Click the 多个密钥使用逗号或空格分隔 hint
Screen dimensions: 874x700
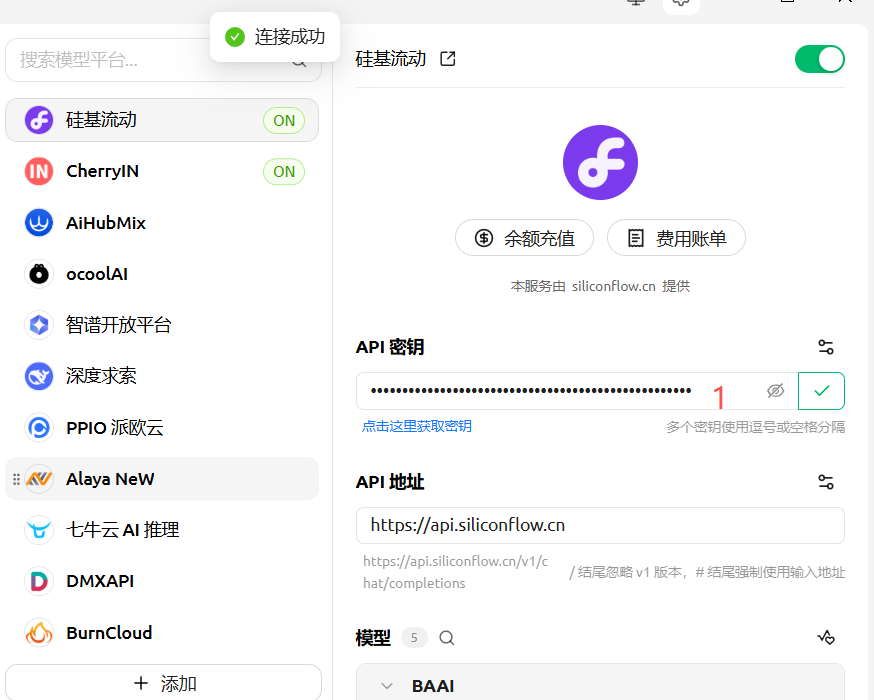[x=755, y=427]
